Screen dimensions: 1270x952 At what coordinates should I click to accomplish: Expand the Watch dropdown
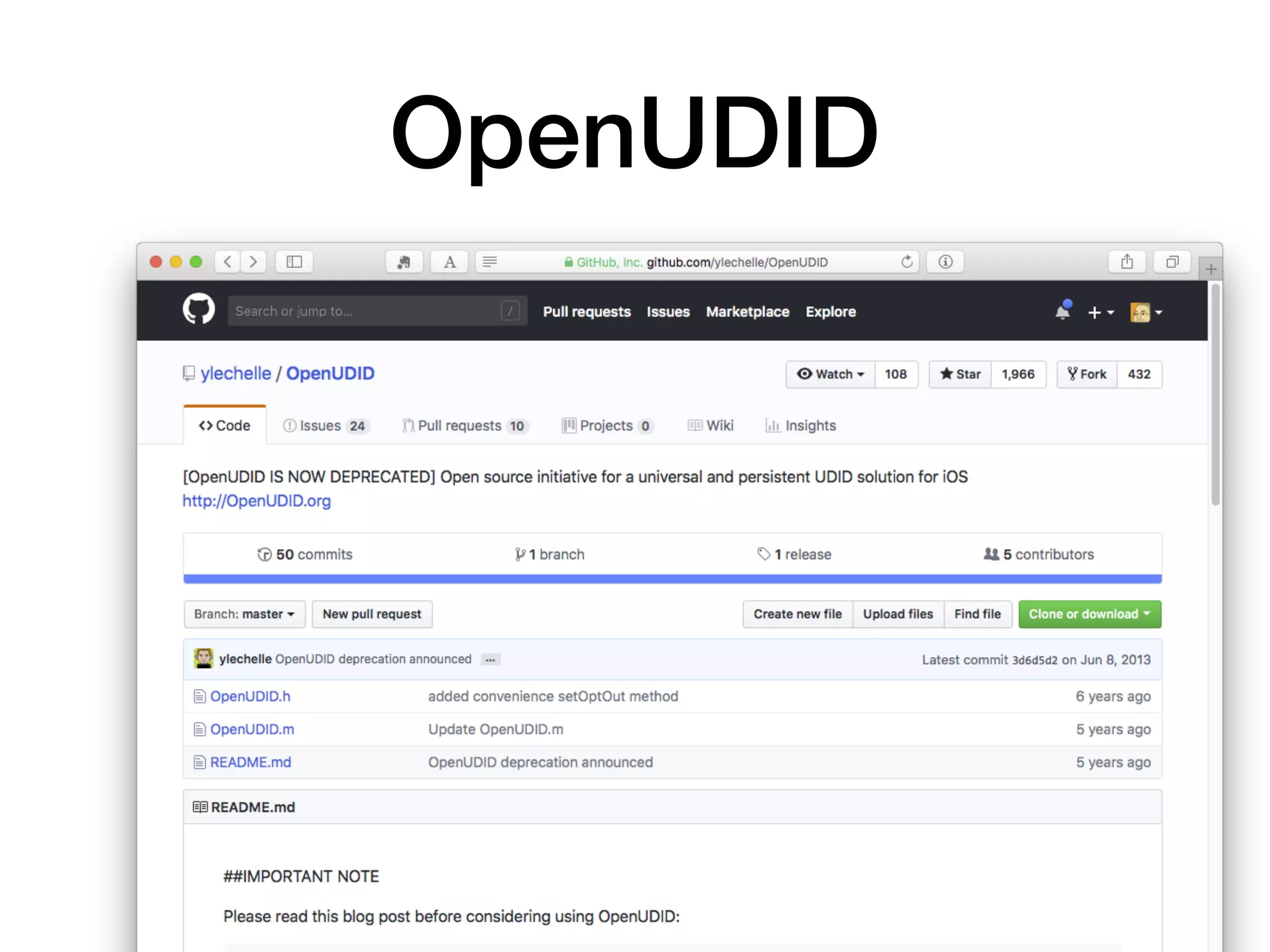click(830, 374)
